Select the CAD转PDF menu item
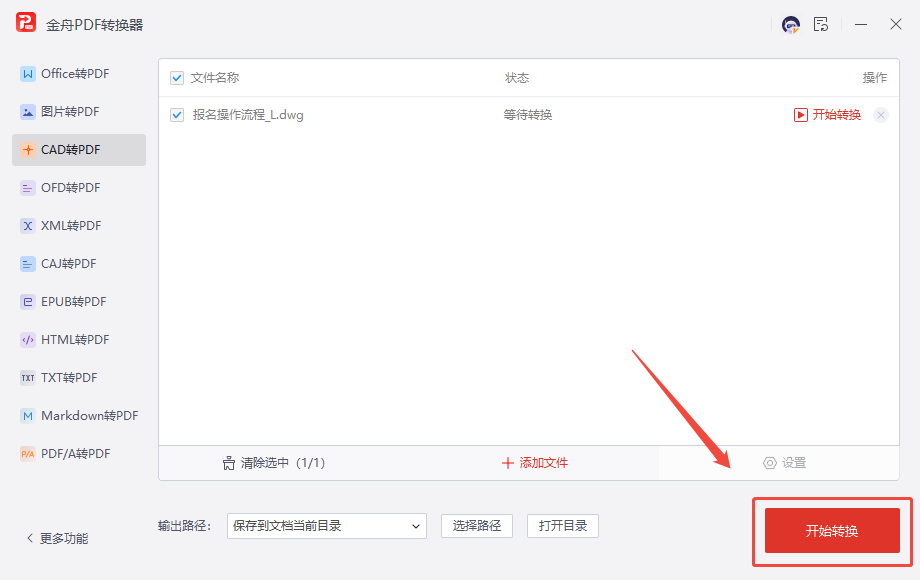 pyautogui.click(x=79, y=150)
